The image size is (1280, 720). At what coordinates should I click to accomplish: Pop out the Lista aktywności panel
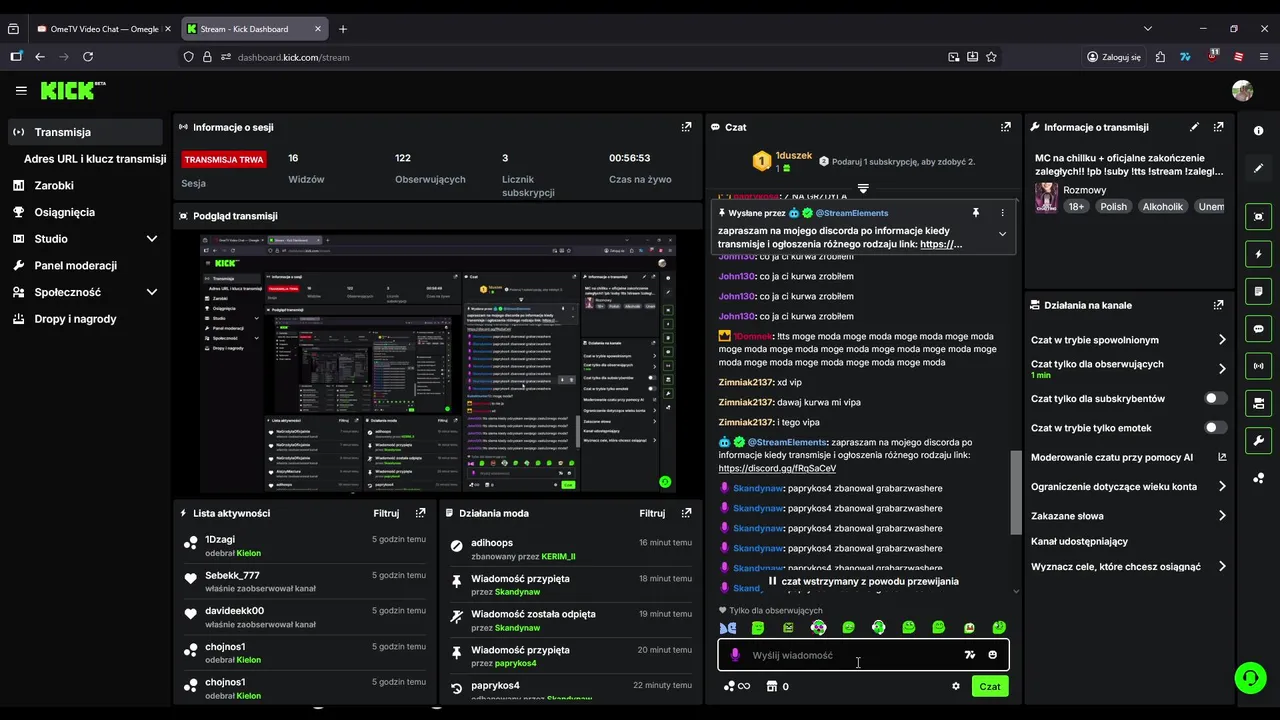point(420,513)
